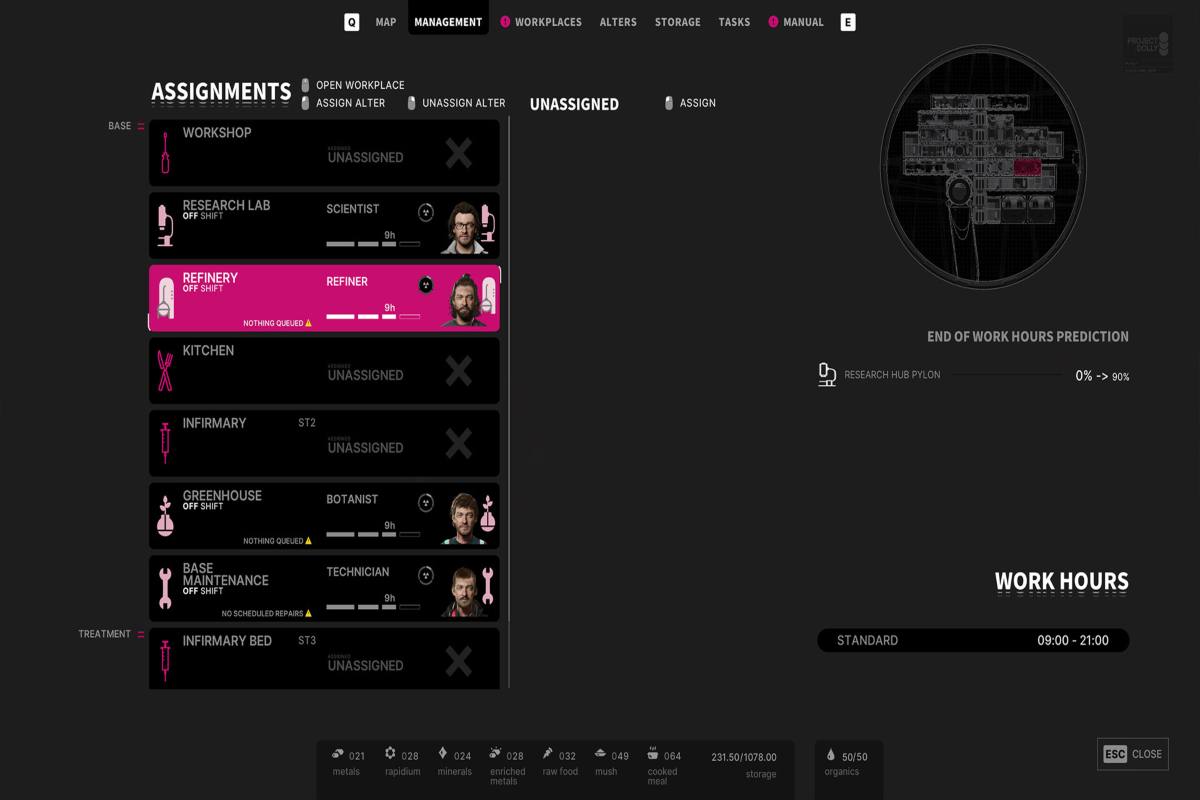
Task: Click the Research Hub Pylon microscope icon
Action: [x=827, y=375]
